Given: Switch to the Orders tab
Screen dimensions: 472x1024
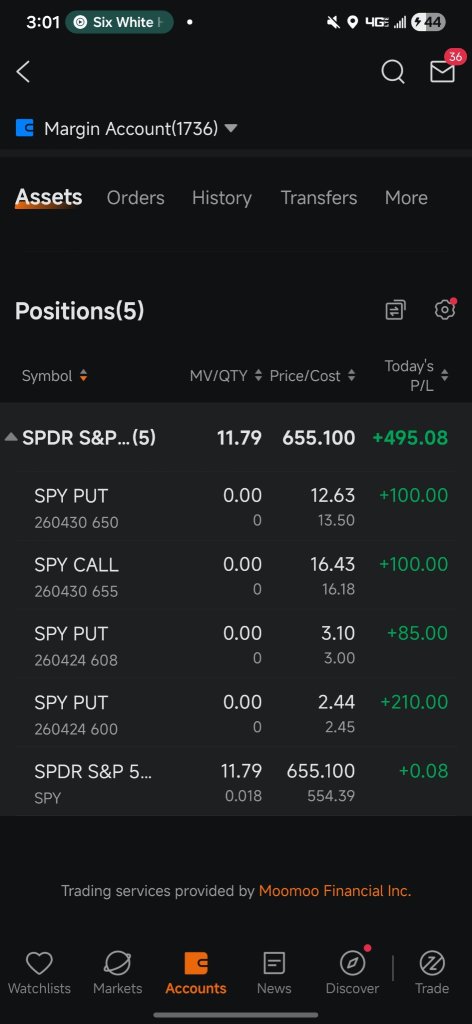Looking at the screenshot, I should coord(136,197).
